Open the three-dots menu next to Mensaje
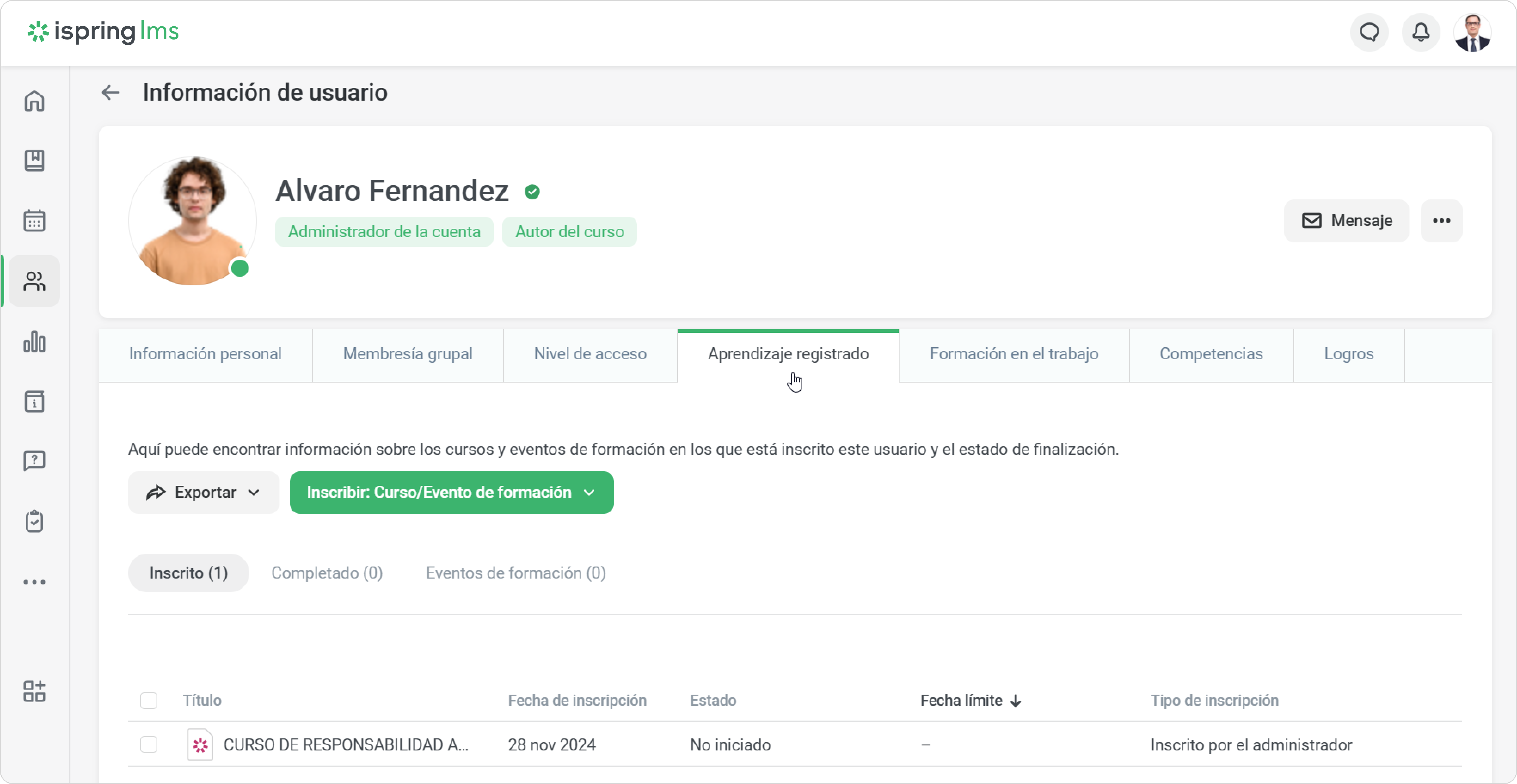This screenshot has width=1517, height=784. click(1441, 221)
